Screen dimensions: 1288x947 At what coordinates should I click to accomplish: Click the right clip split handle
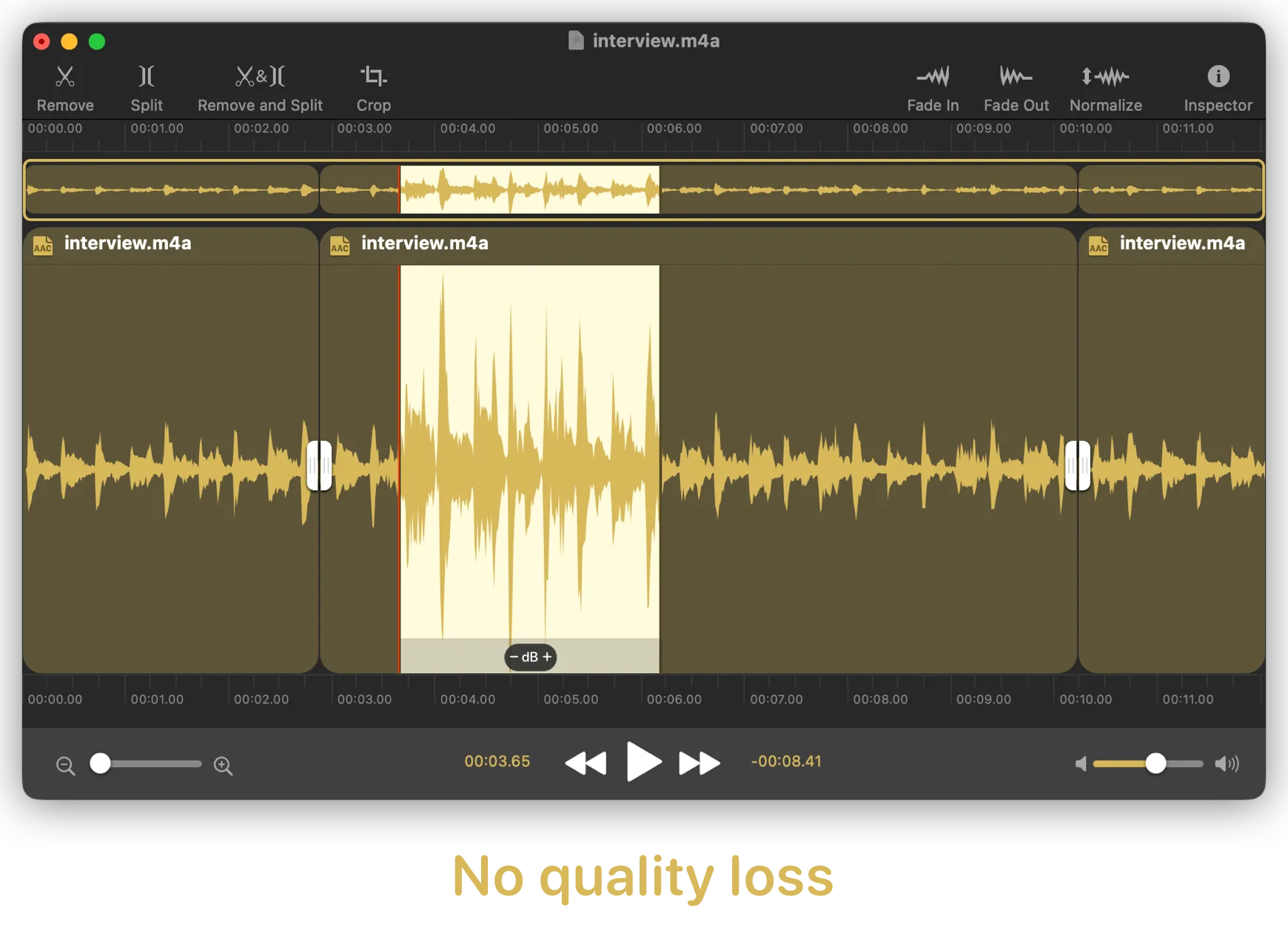coord(1077,465)
